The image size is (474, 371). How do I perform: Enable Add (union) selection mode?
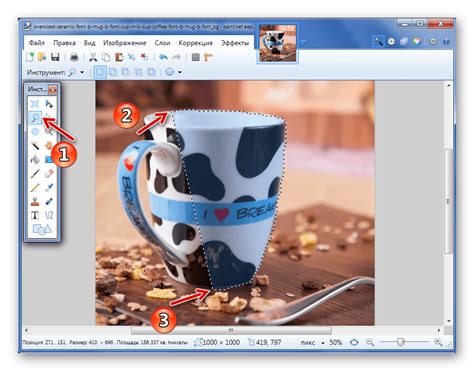pos(113,72)
